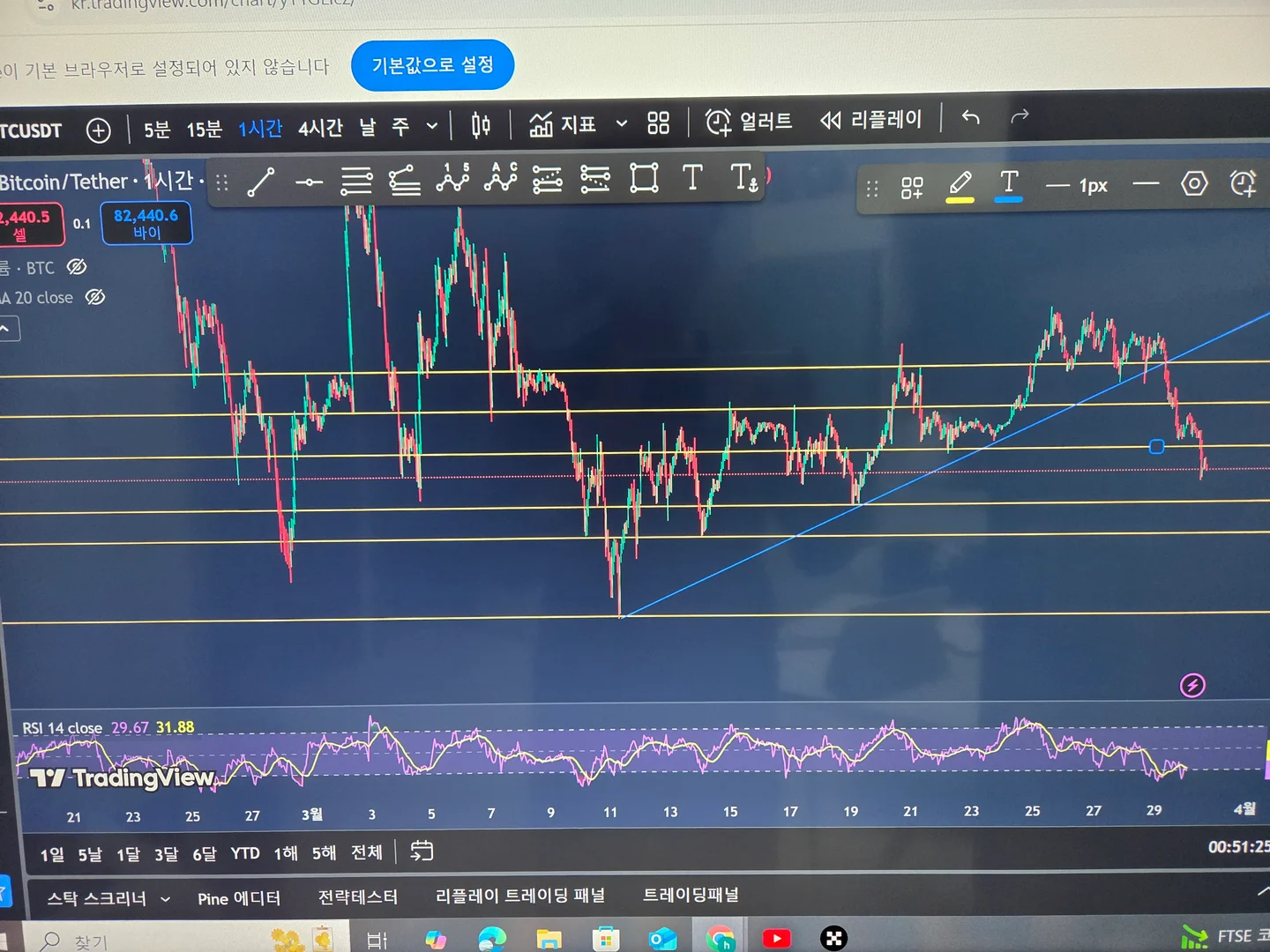
Task: Select the parallel horizontal lines tool
Action: tap(356, 182)
